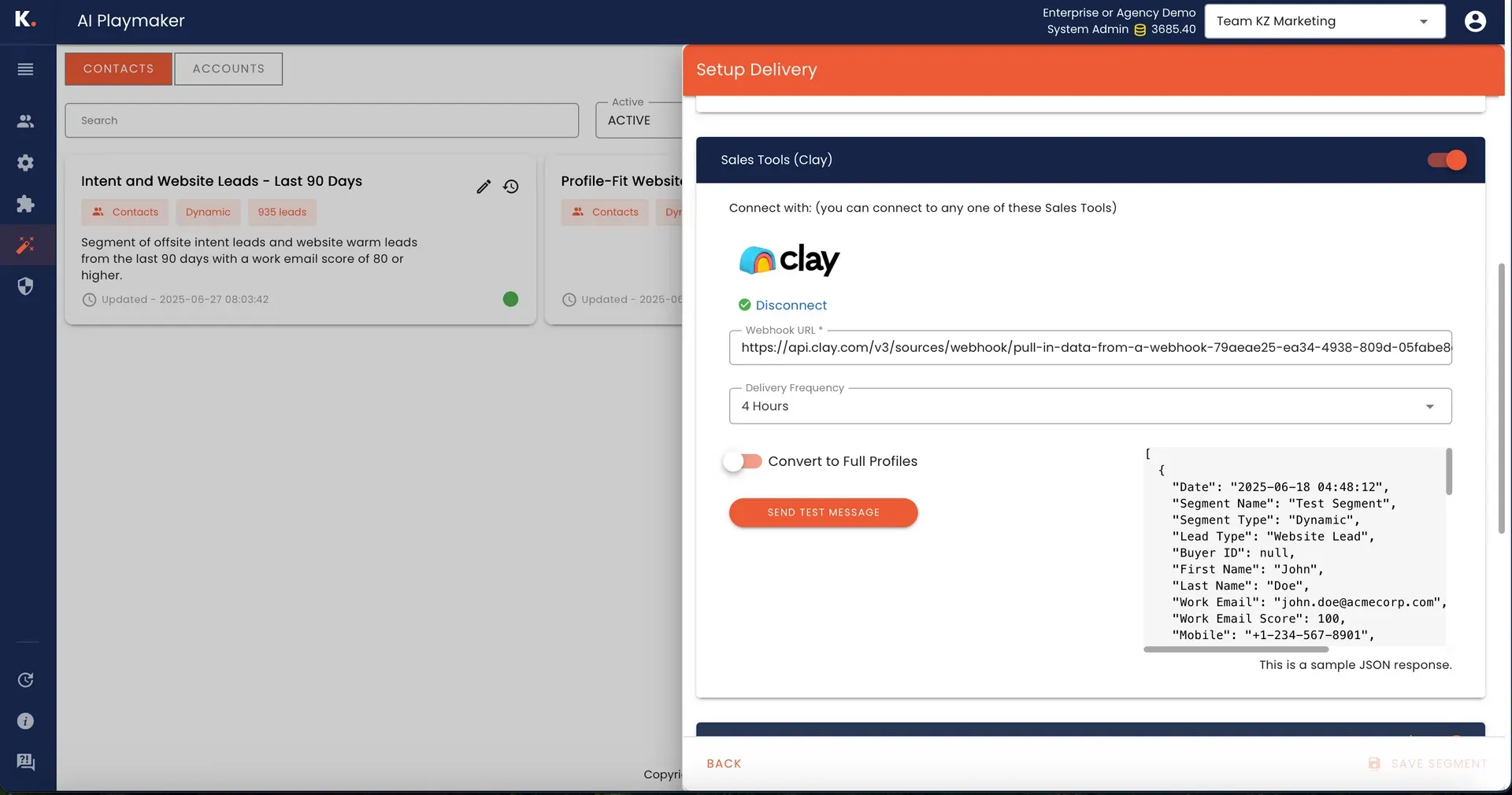Open the Integrations puzzle-piece icon
Screen dimensions: 1512x795
tap(25, 204)
